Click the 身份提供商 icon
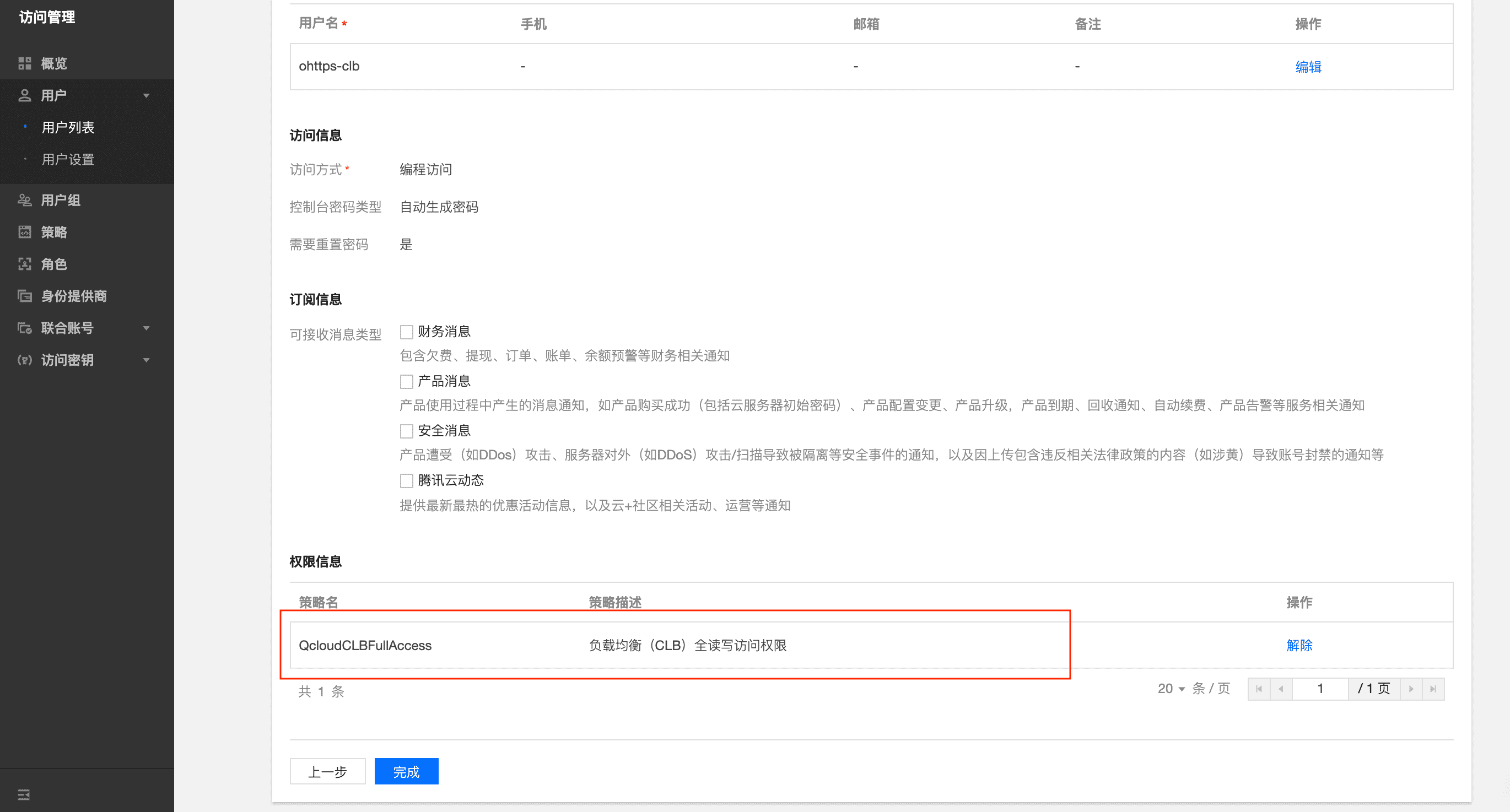This screenshot has height=812, width=1510. pyautogui.click(x=25, y=296)
